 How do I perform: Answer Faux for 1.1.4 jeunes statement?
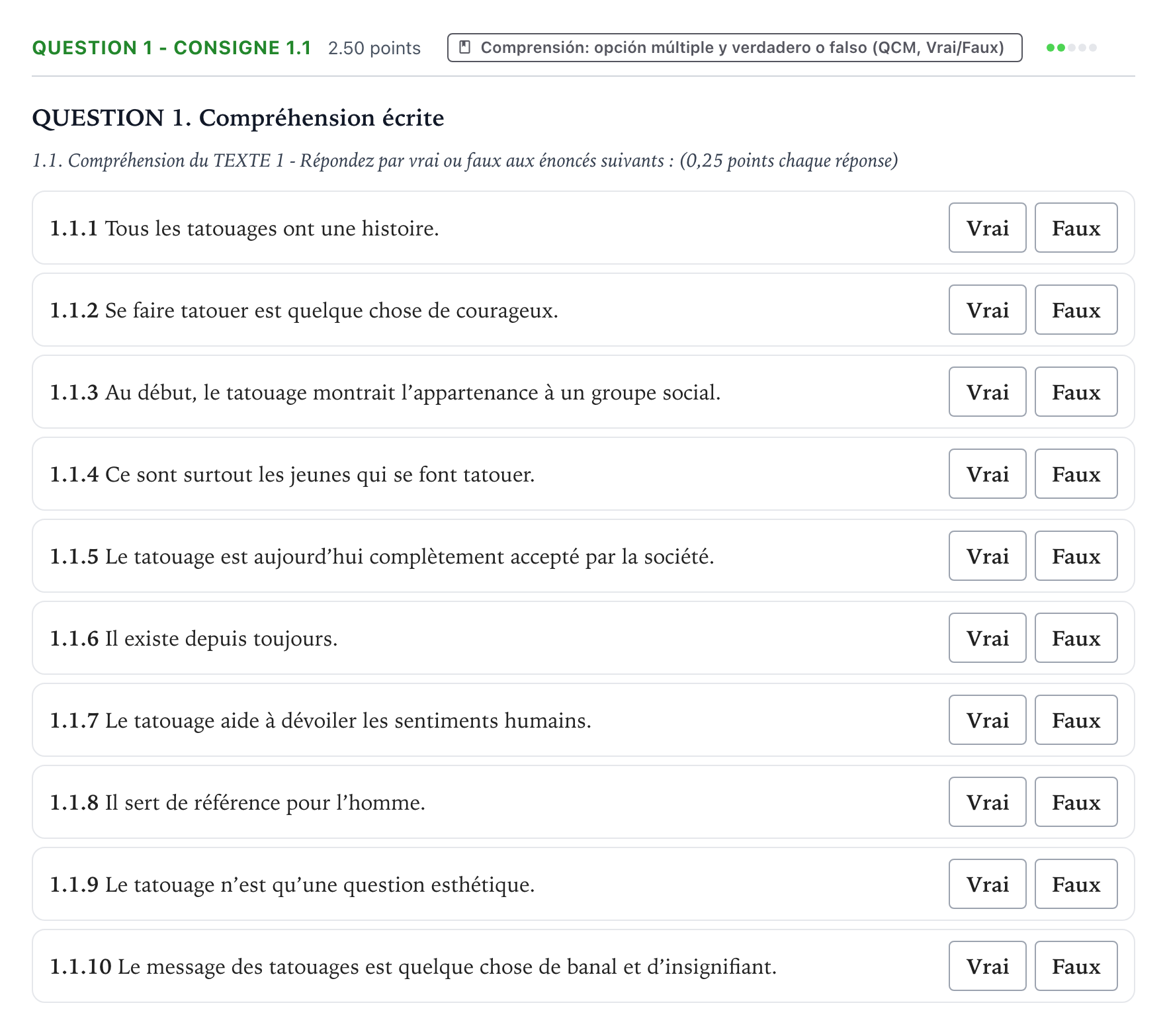[x=1076, y=474]
